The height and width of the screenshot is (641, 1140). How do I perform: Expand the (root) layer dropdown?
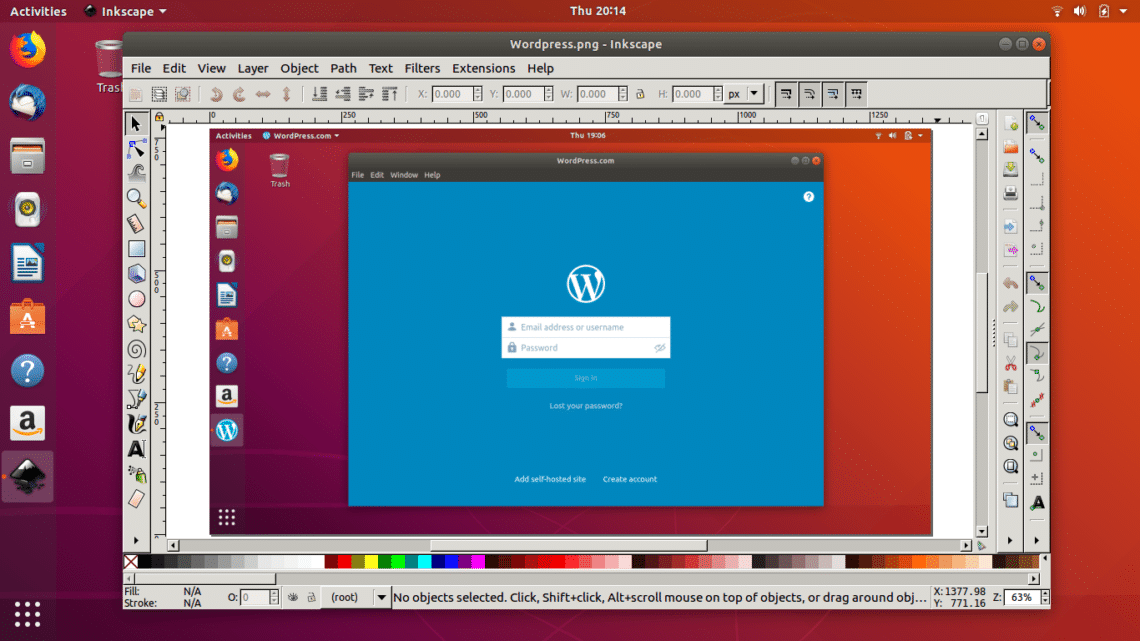(x=381, y=597)
